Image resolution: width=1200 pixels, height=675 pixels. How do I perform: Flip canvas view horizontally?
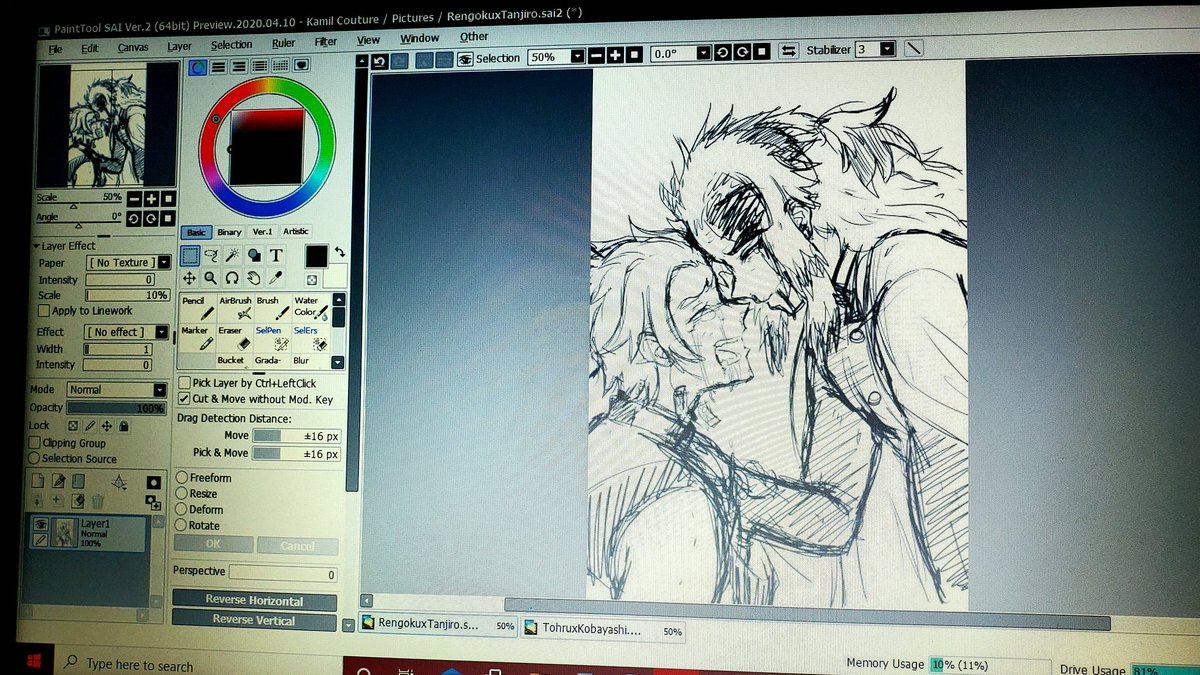pyautogui.click(x=789, y=51)
